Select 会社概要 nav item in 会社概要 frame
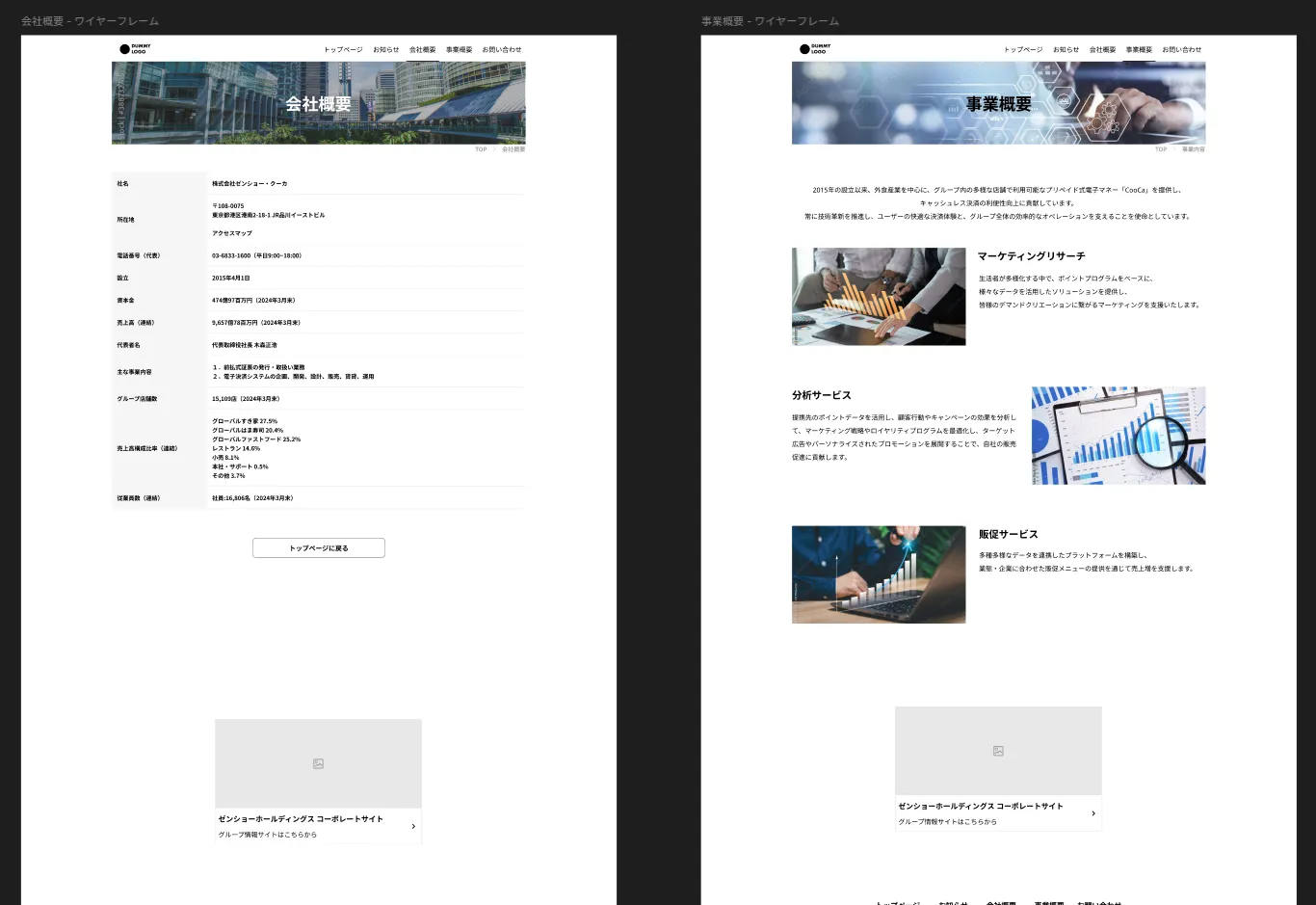 [422, 49]
